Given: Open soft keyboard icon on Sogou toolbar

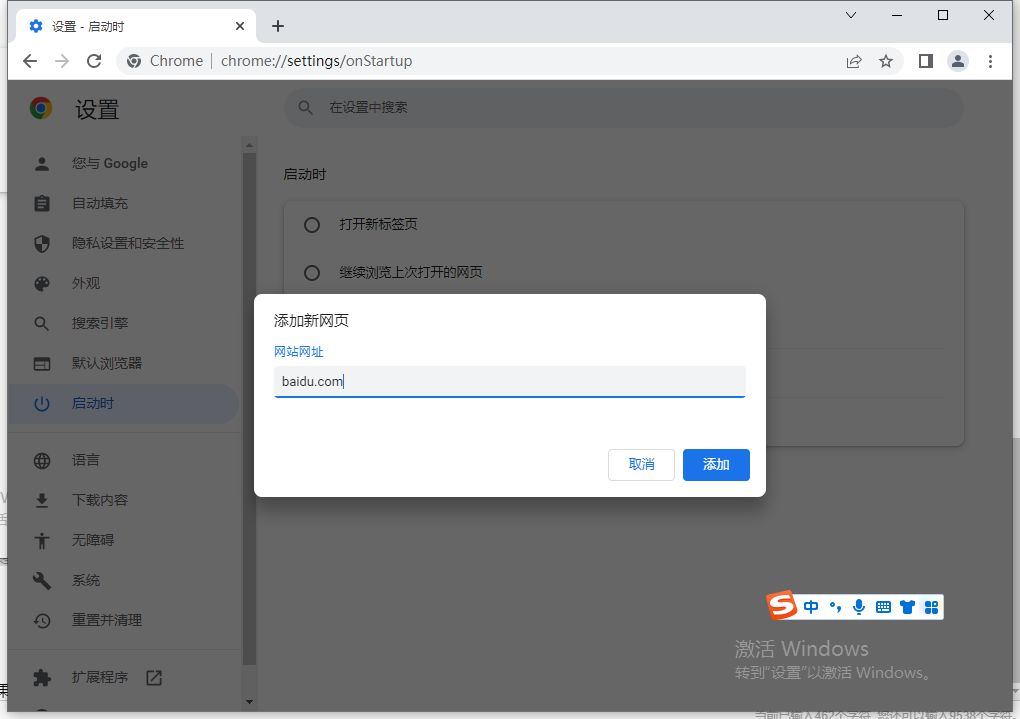Looking at the screenshot, I should (883, 607).
